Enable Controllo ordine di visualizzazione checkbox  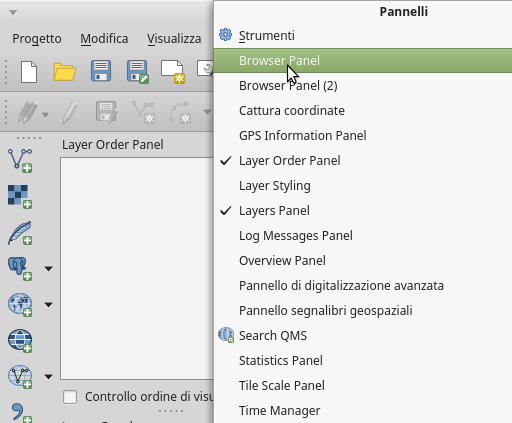pos(70,397)
